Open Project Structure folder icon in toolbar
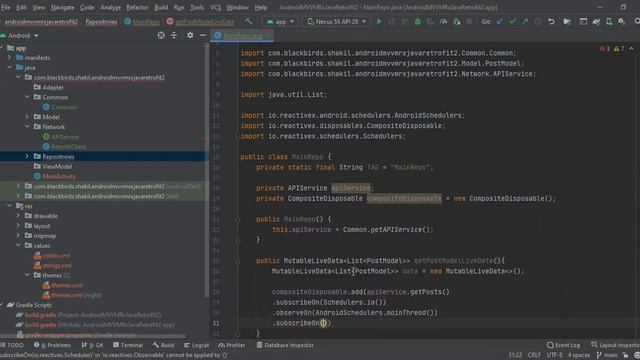 click(567, 21)
